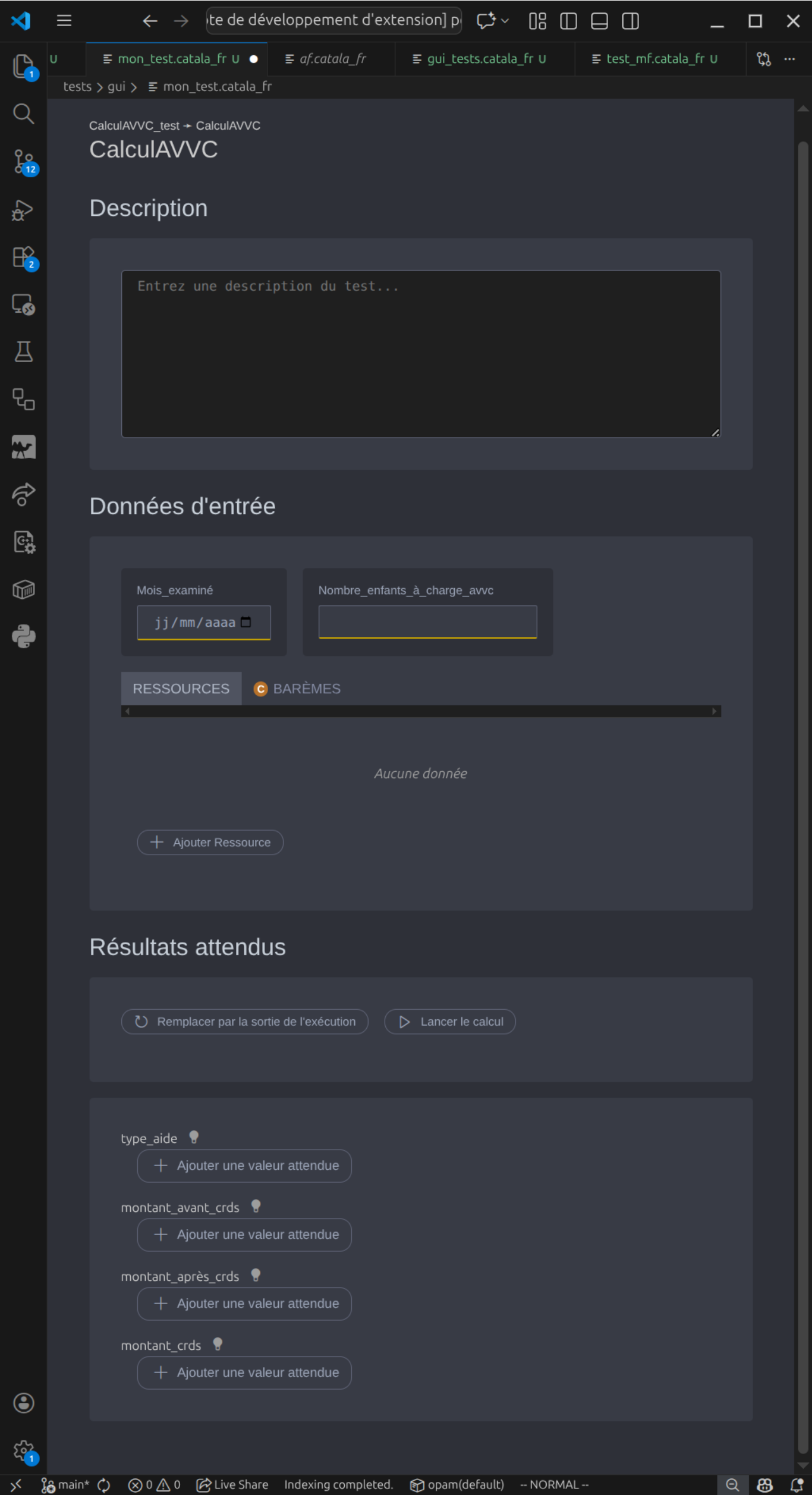The image size is (812, 1495).
Task: Open Remote Explorer view
Action: [23, 304]
